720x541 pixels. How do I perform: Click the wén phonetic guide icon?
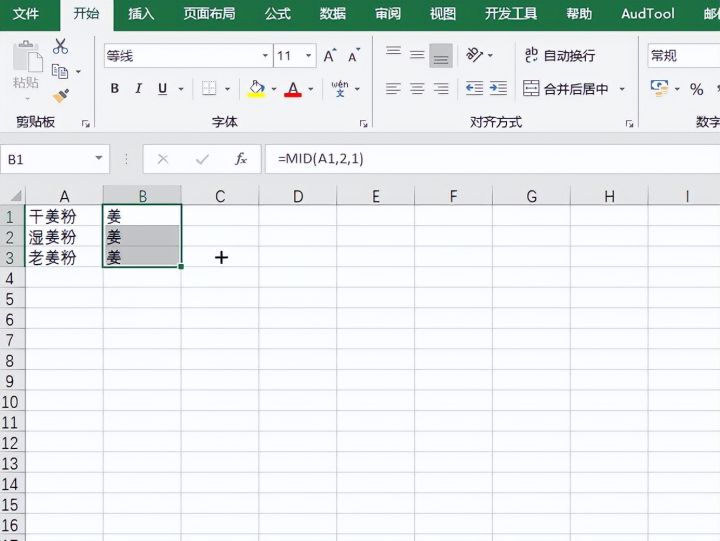click(x=340, y=88)
